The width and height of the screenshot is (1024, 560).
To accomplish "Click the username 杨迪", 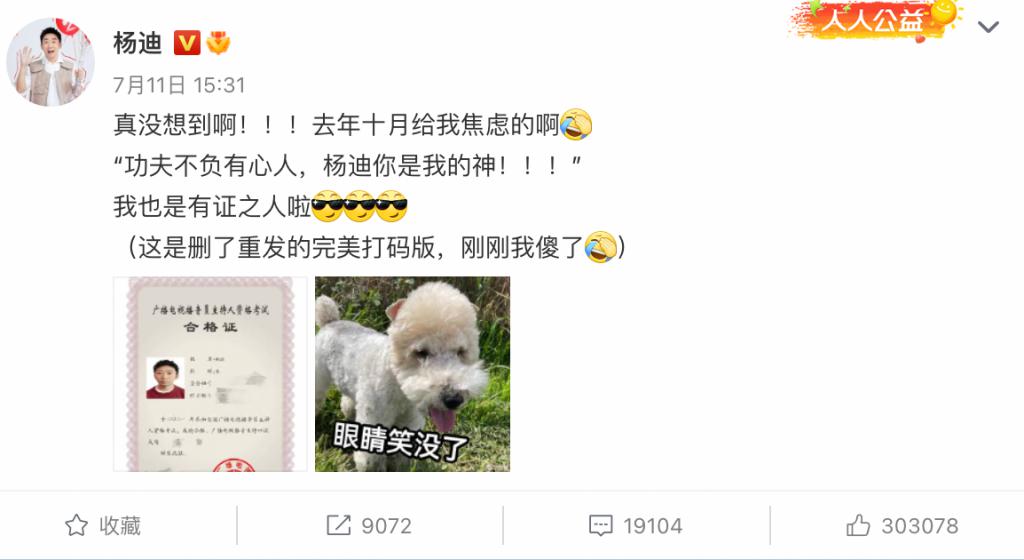I will 137,43.
